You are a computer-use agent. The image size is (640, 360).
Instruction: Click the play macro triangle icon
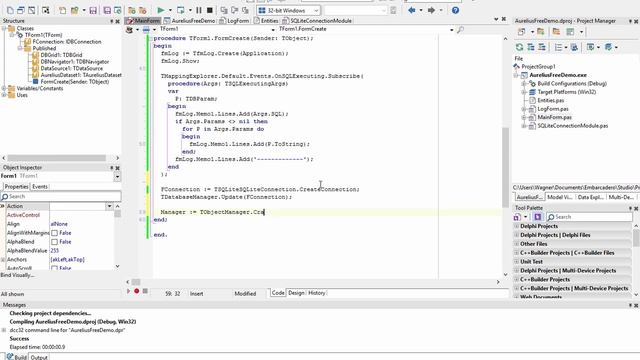(128, 291)
